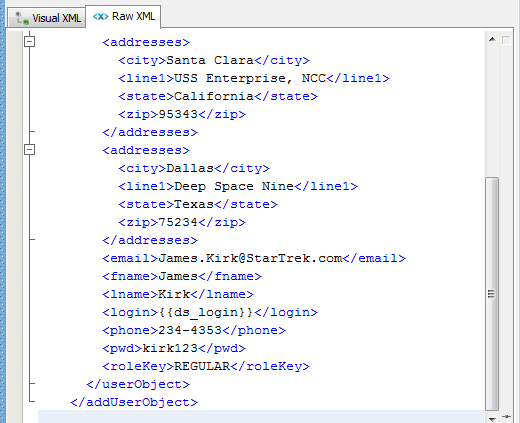Click the roleKey value REGULAR
The width and height of the screenshot is (520, 423).
(202, 366)
